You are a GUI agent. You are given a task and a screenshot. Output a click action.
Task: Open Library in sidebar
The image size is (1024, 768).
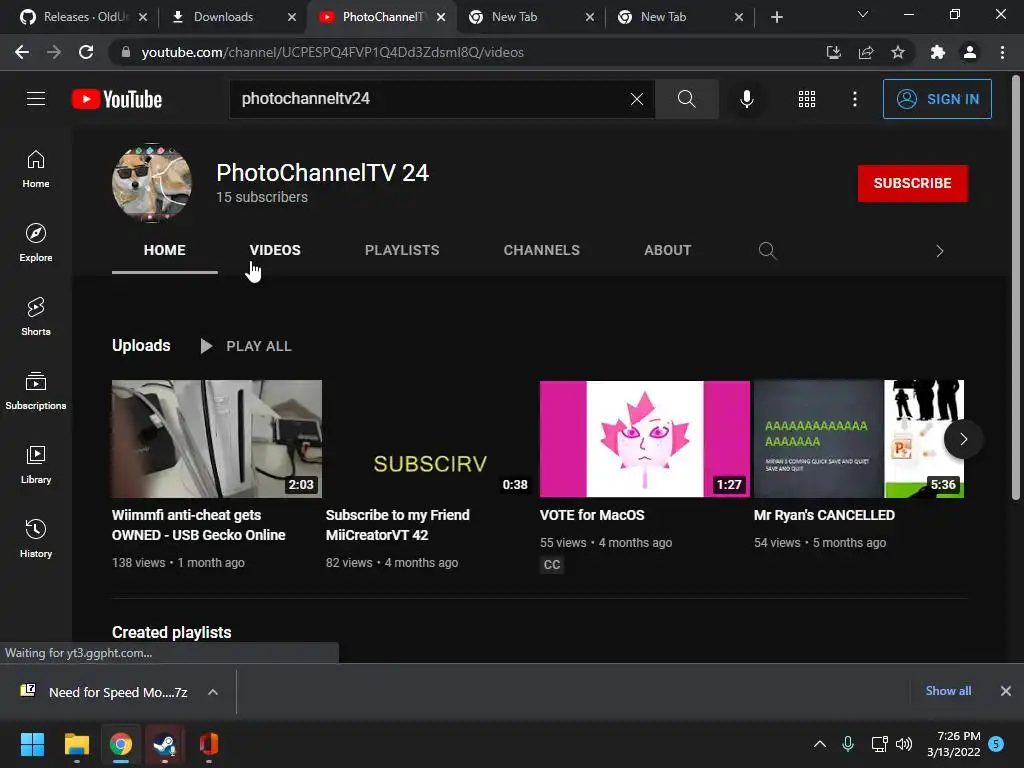(x=36, y=464)
